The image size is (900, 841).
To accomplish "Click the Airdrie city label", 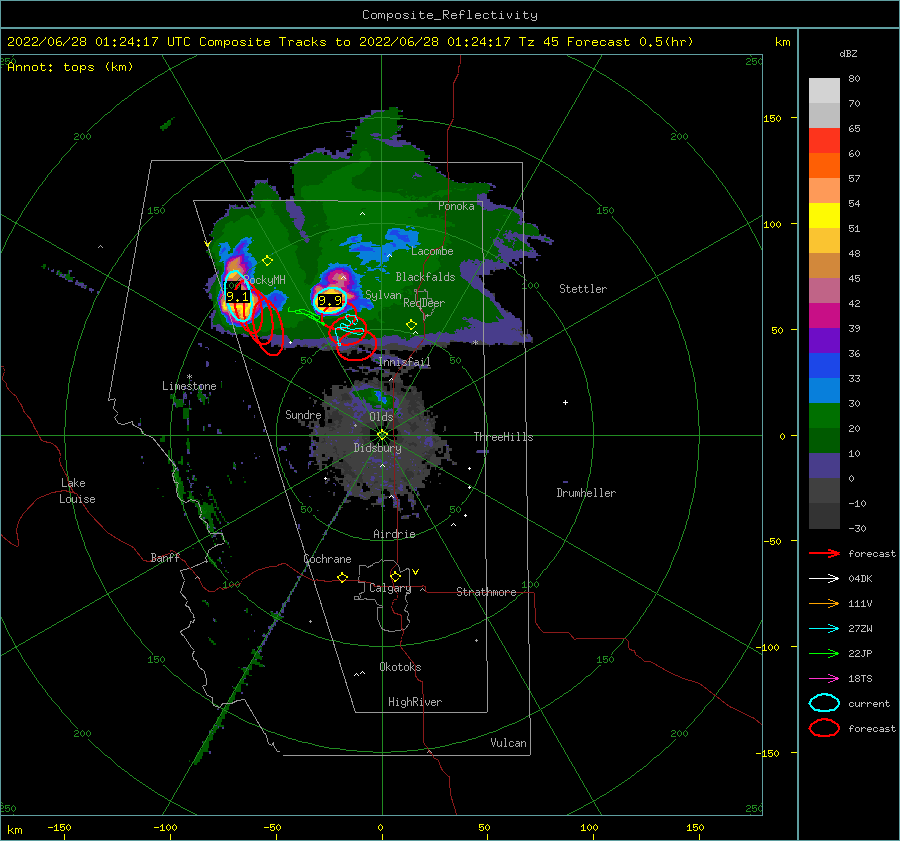I will (394, 534).
